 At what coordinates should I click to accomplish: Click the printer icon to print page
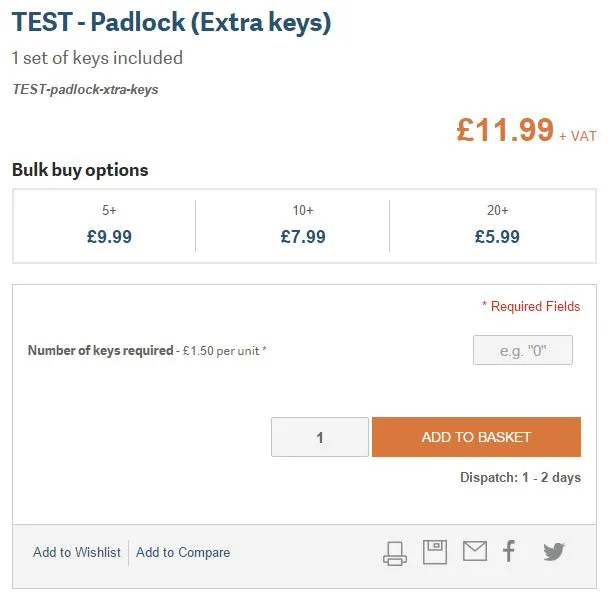(395, 553)
